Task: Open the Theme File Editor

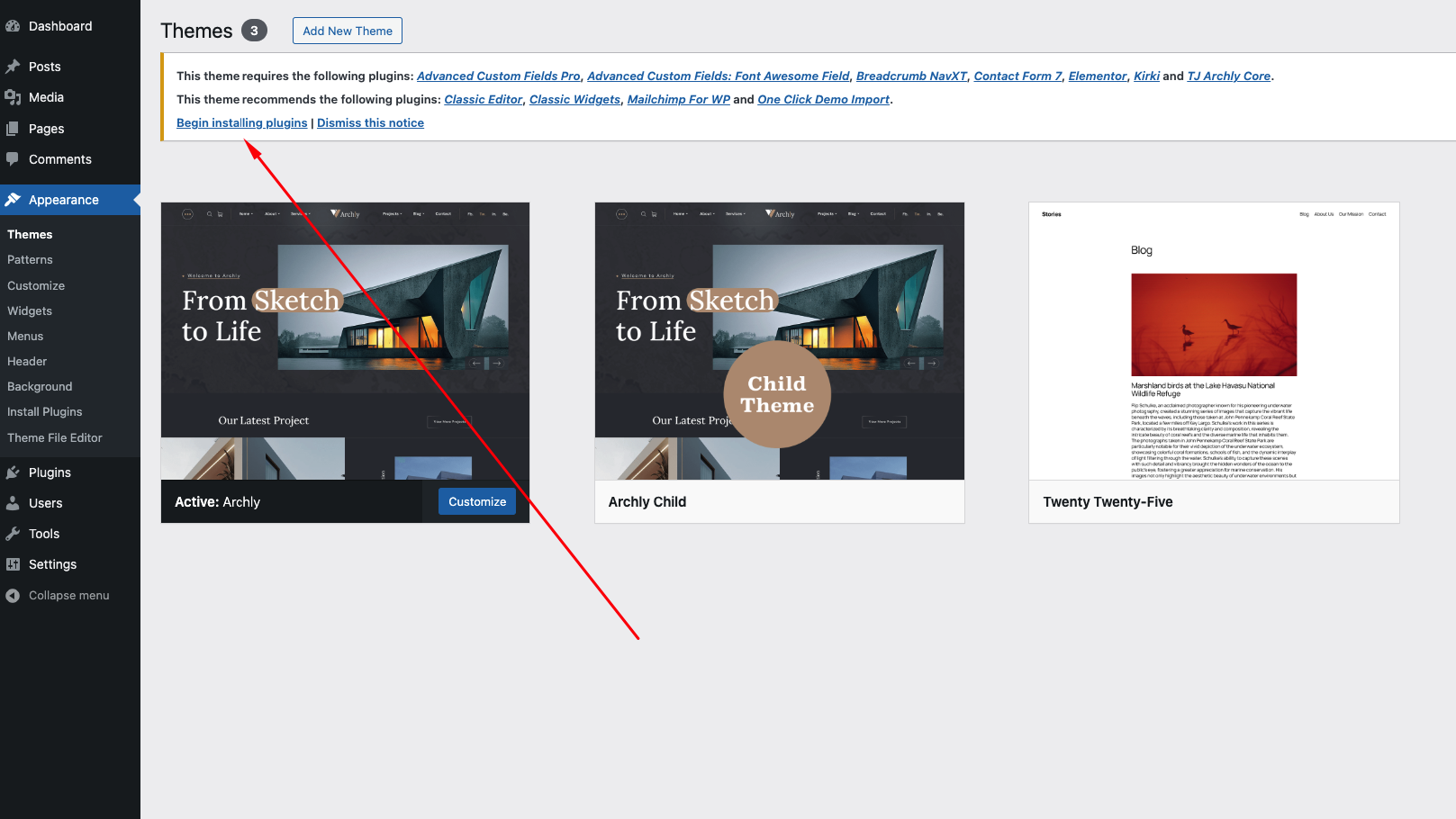Action: (55, 437)
